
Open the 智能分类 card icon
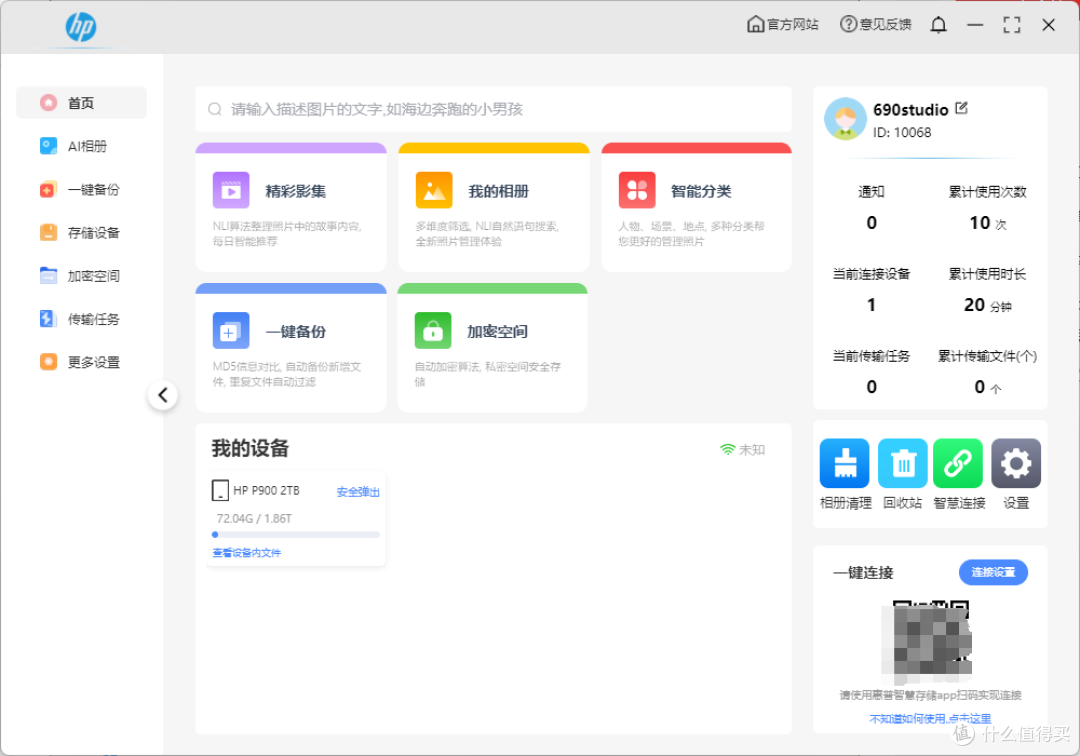pyautogui.click(x=637, y=190)
